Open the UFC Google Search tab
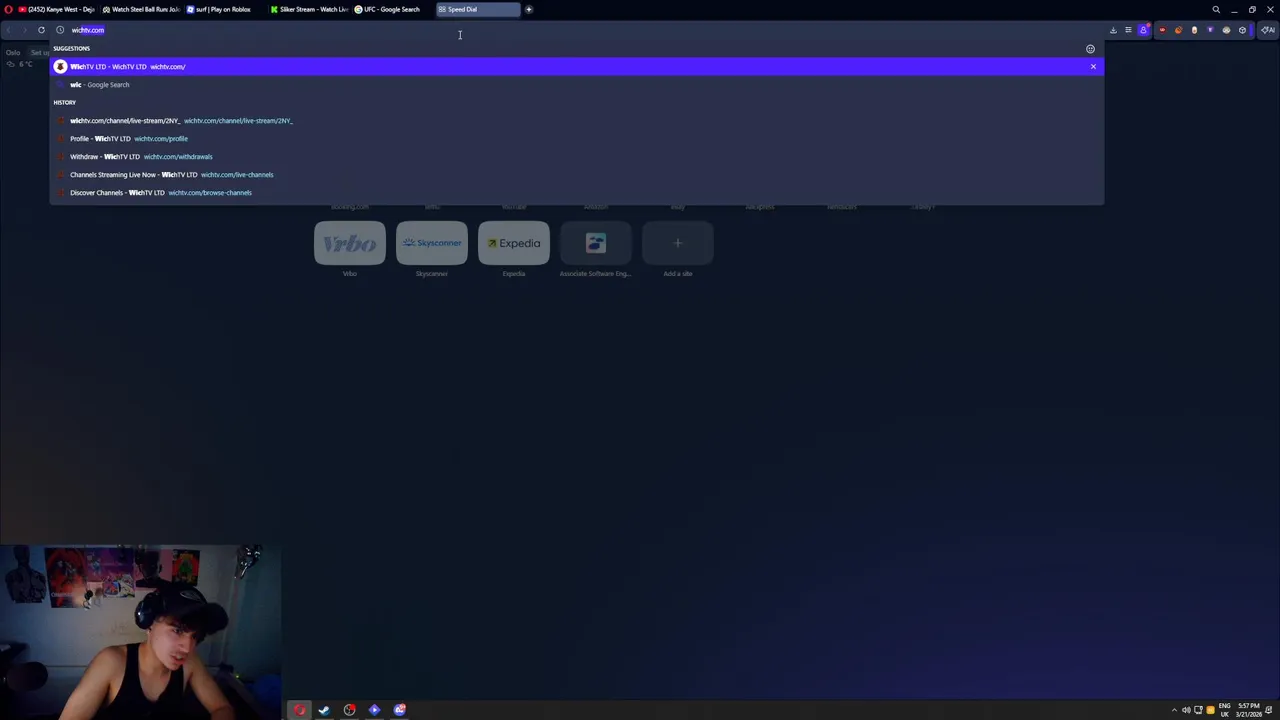The image size is (1280, 720). tap(392, 9)
